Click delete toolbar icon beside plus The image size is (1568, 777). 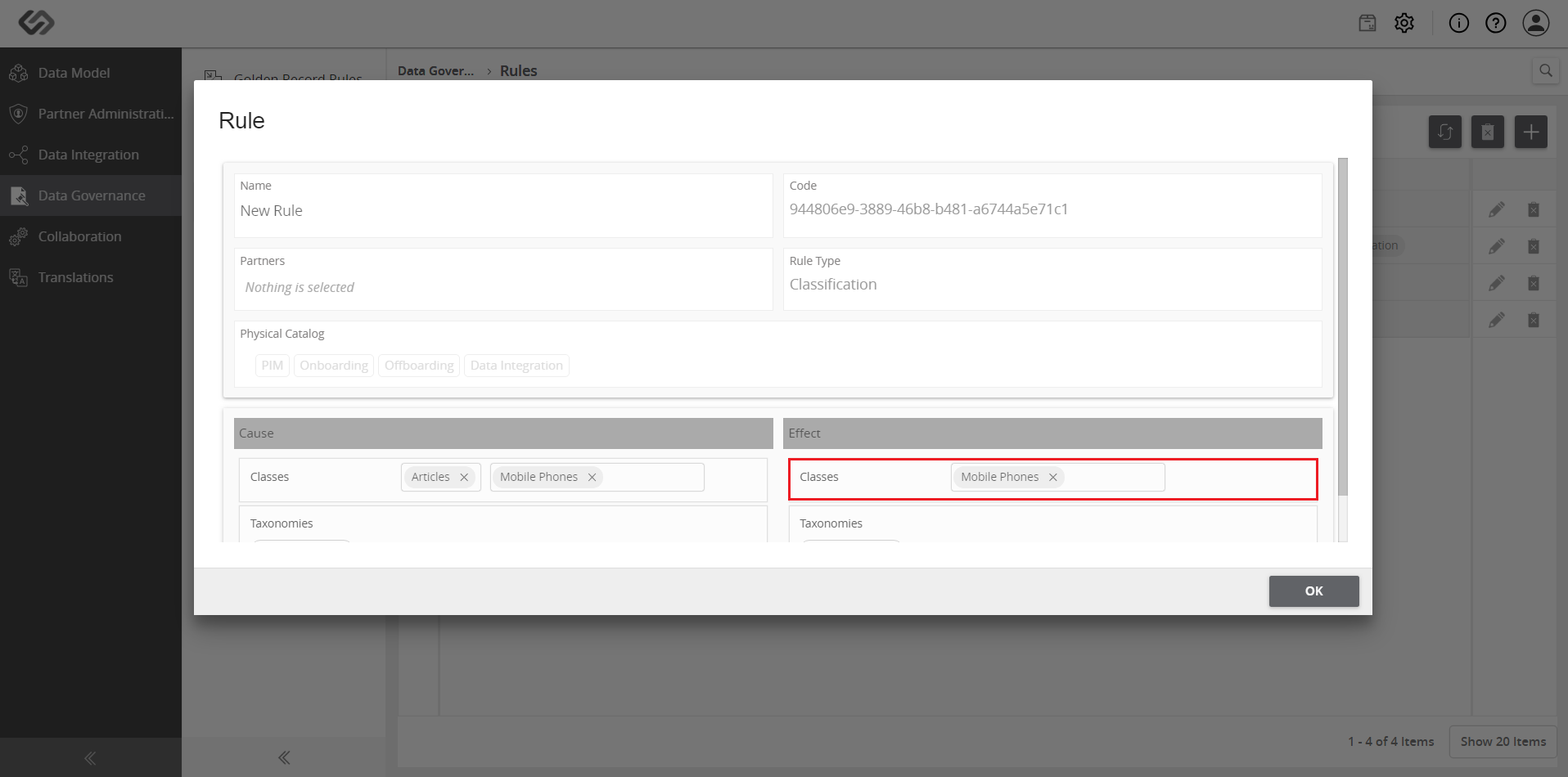[1488, 132]
